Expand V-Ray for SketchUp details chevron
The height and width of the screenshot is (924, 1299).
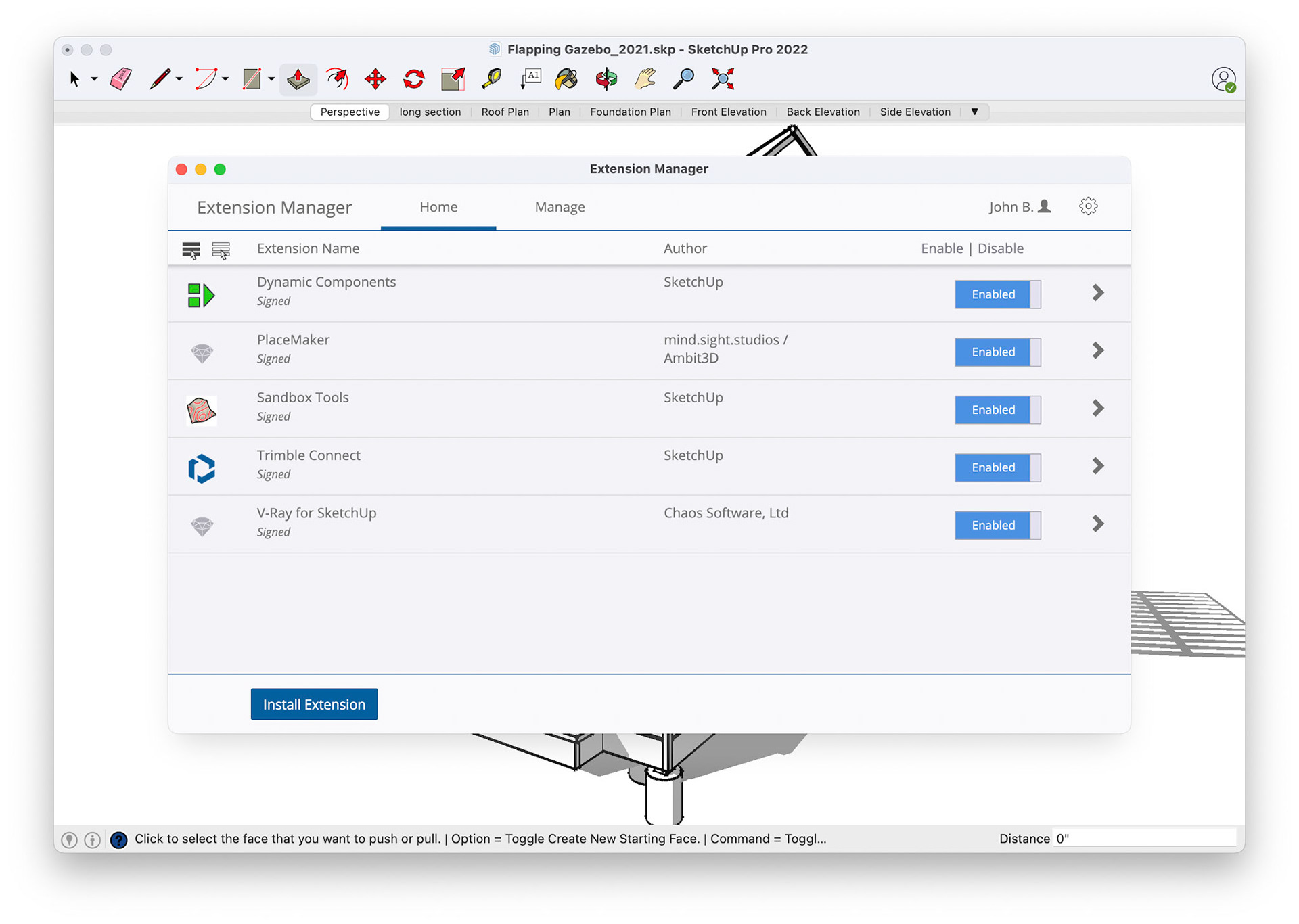1098,524
